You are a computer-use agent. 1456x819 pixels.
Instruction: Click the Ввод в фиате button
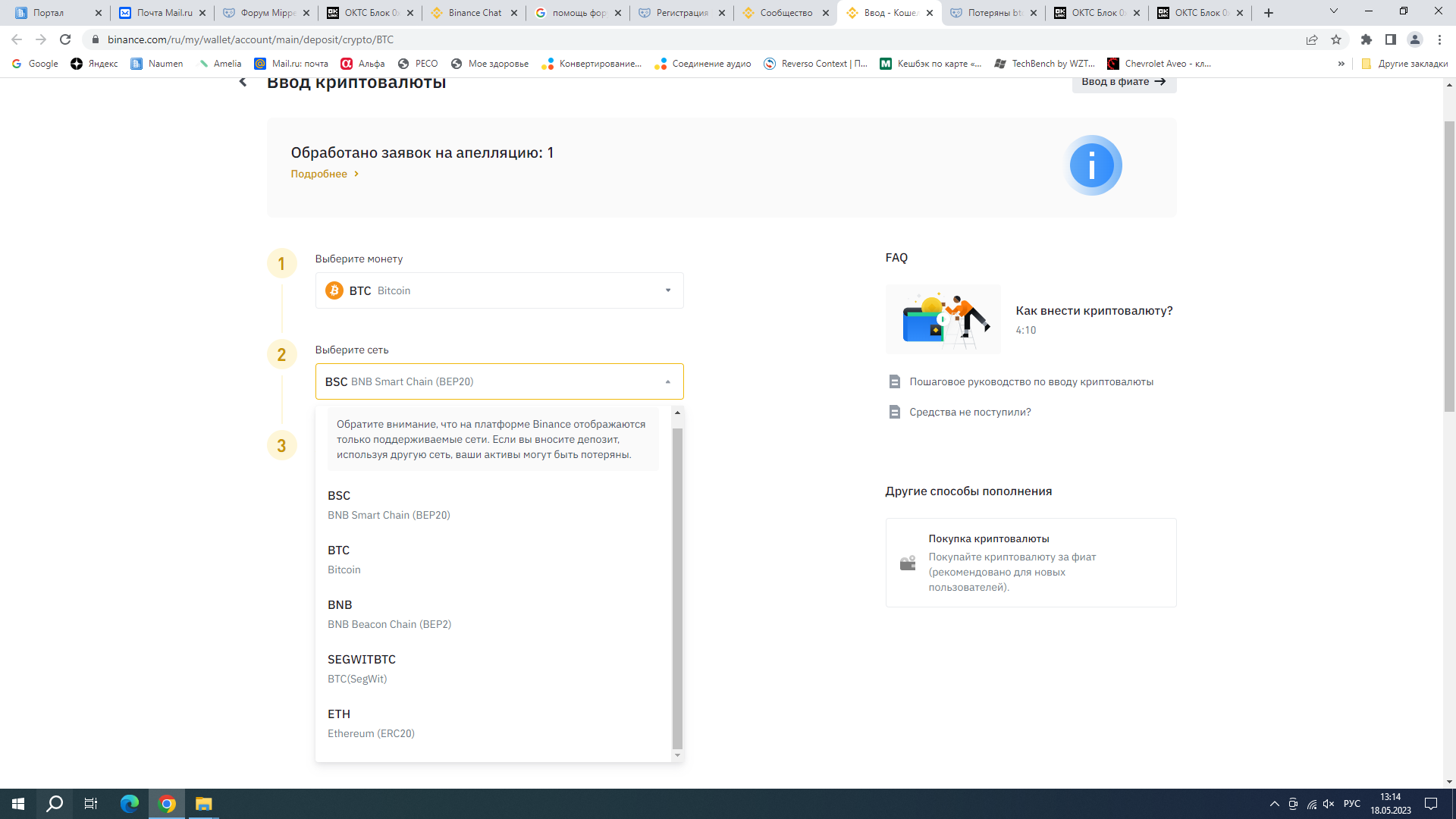click(x=1124, y=82)
